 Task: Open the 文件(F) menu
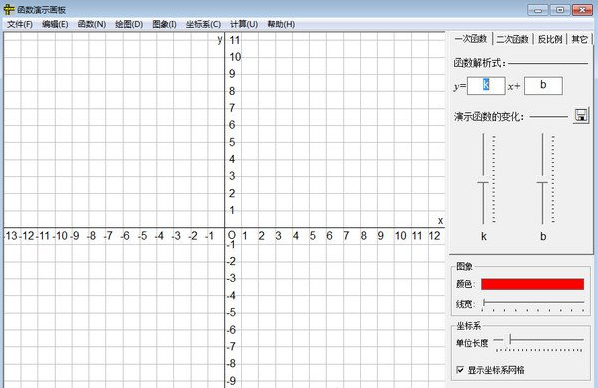tap(20, 24)
